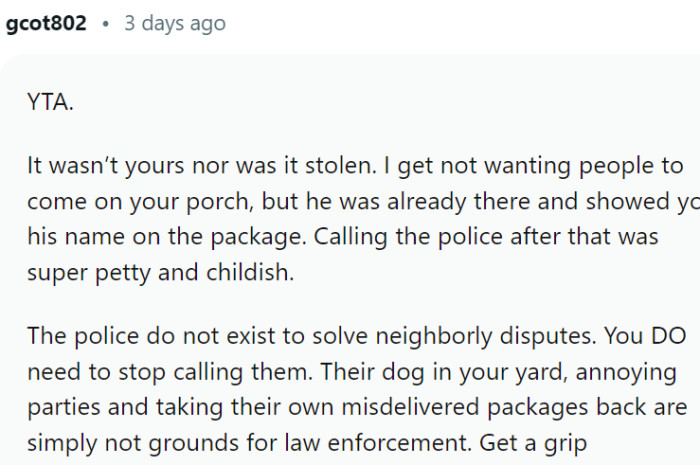Click the phrase "super petty and childish"
This screenshot has height=465, width=700.
(160, 270)
